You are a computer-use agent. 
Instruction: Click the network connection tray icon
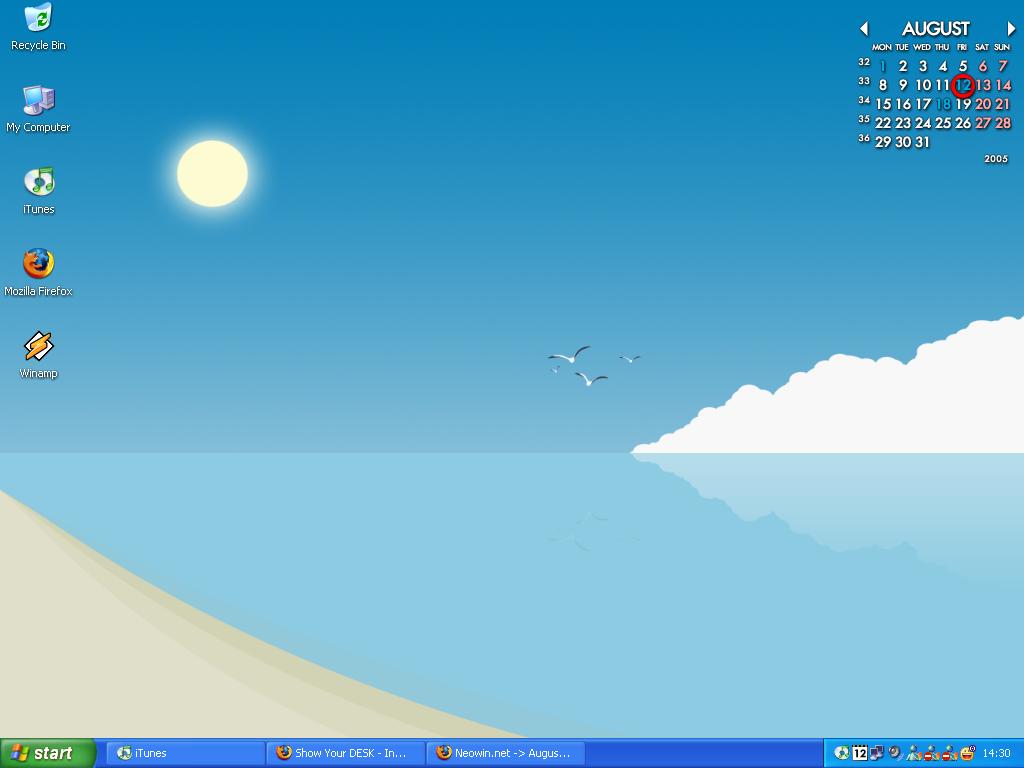(x=877, y=753)
